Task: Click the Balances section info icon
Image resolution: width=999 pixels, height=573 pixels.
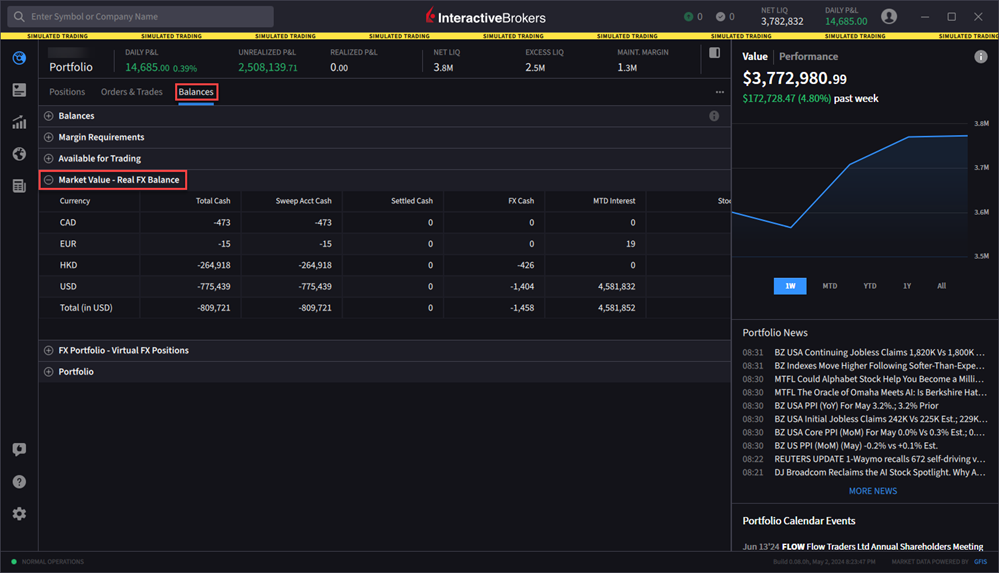Action: pos(714,116)
